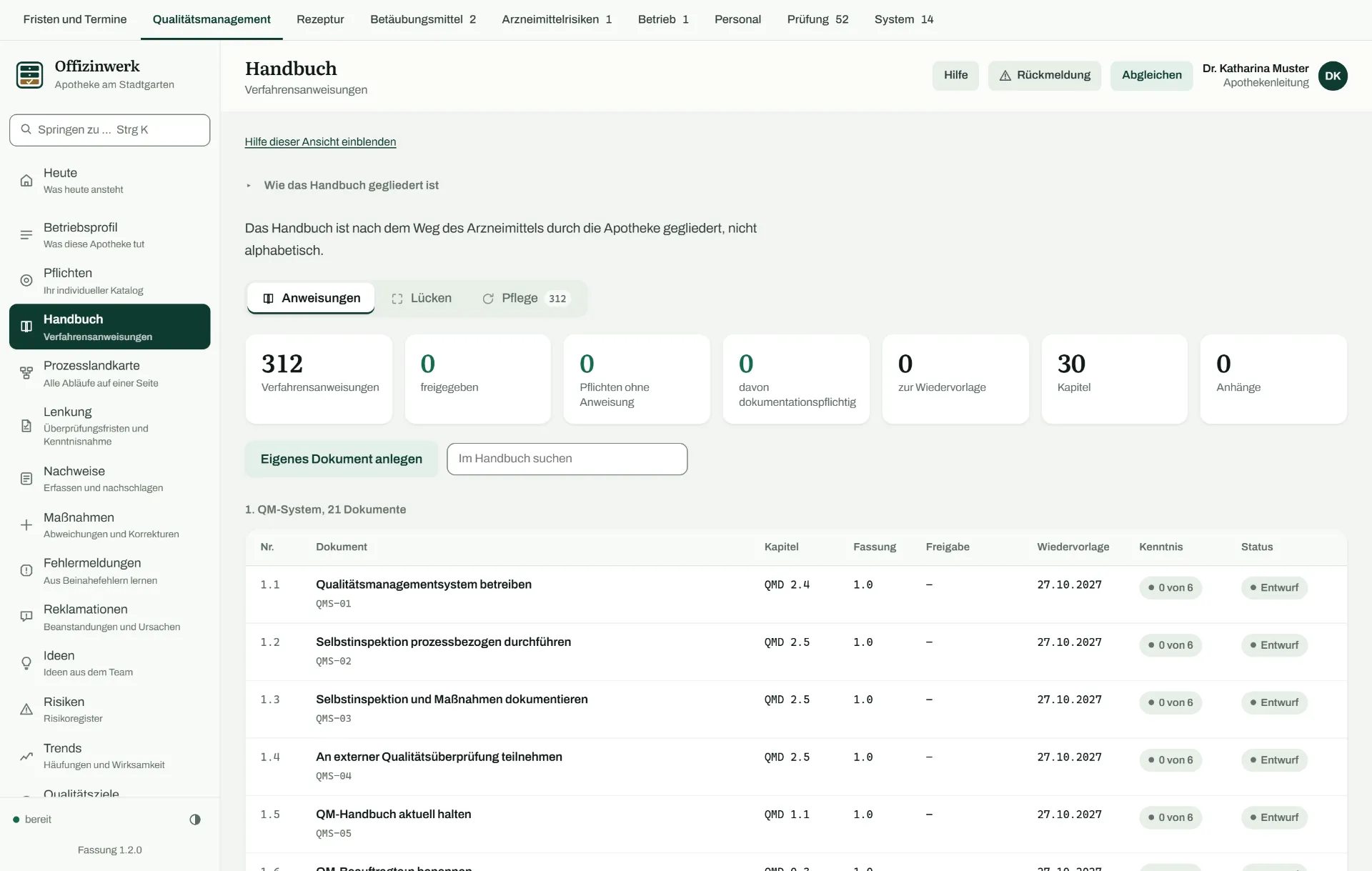
Task: Toggle the contrast theme icon near bereit
Action: [195, 820]
